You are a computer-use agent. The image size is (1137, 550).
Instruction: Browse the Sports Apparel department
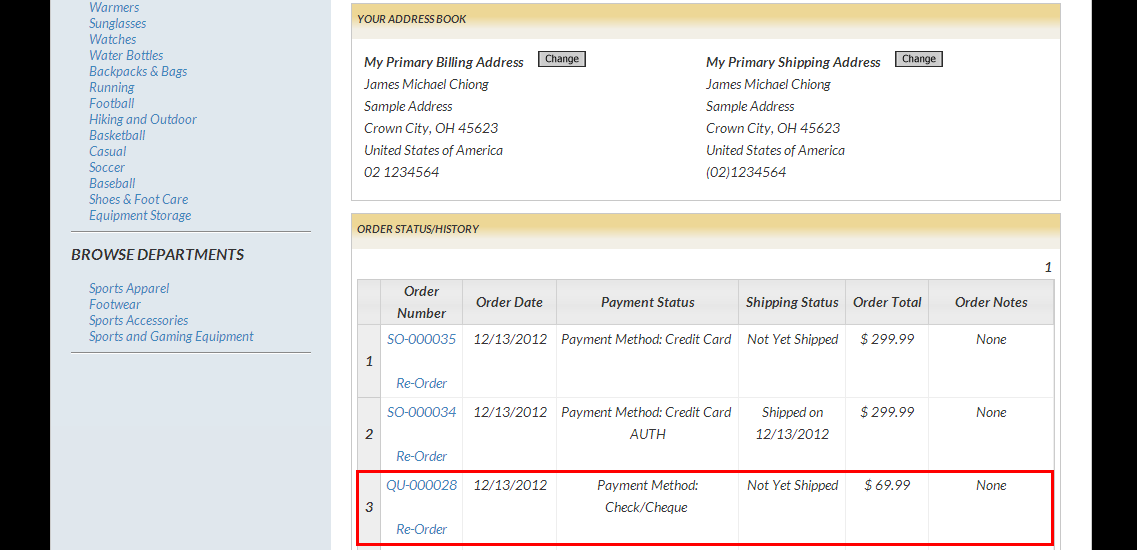[x=129, y=288]
